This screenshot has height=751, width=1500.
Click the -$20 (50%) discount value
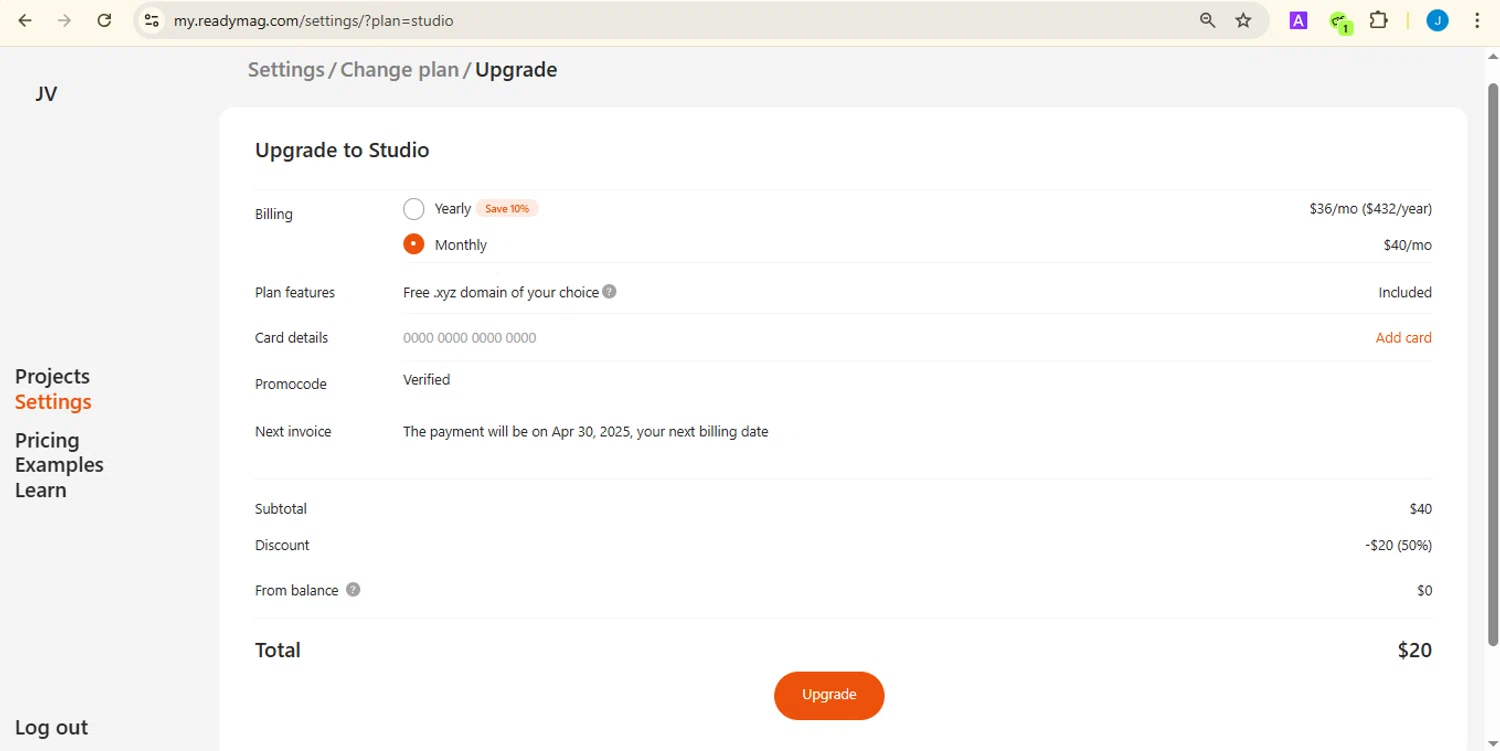coord(1398,545)
